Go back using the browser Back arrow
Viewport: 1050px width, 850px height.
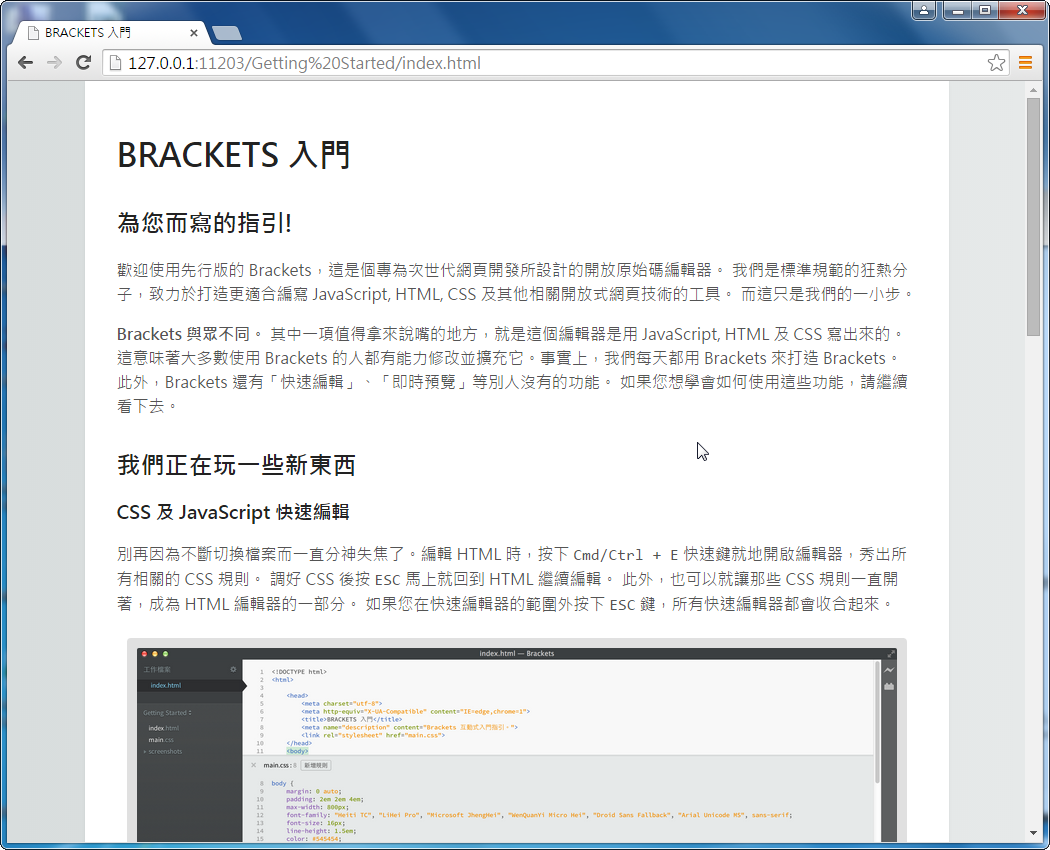tap(25, 63)
